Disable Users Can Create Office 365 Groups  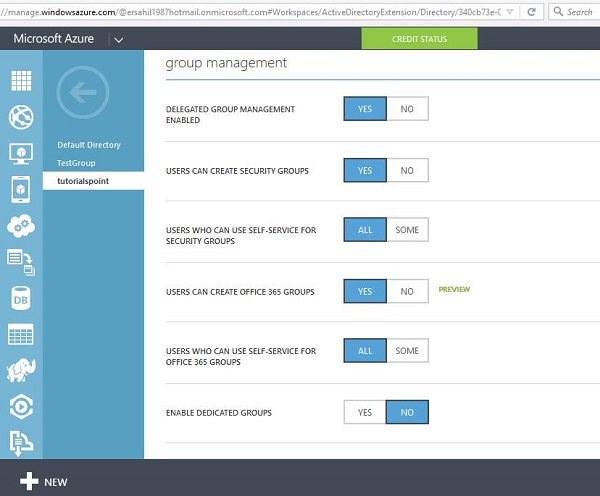coord(407,291)
